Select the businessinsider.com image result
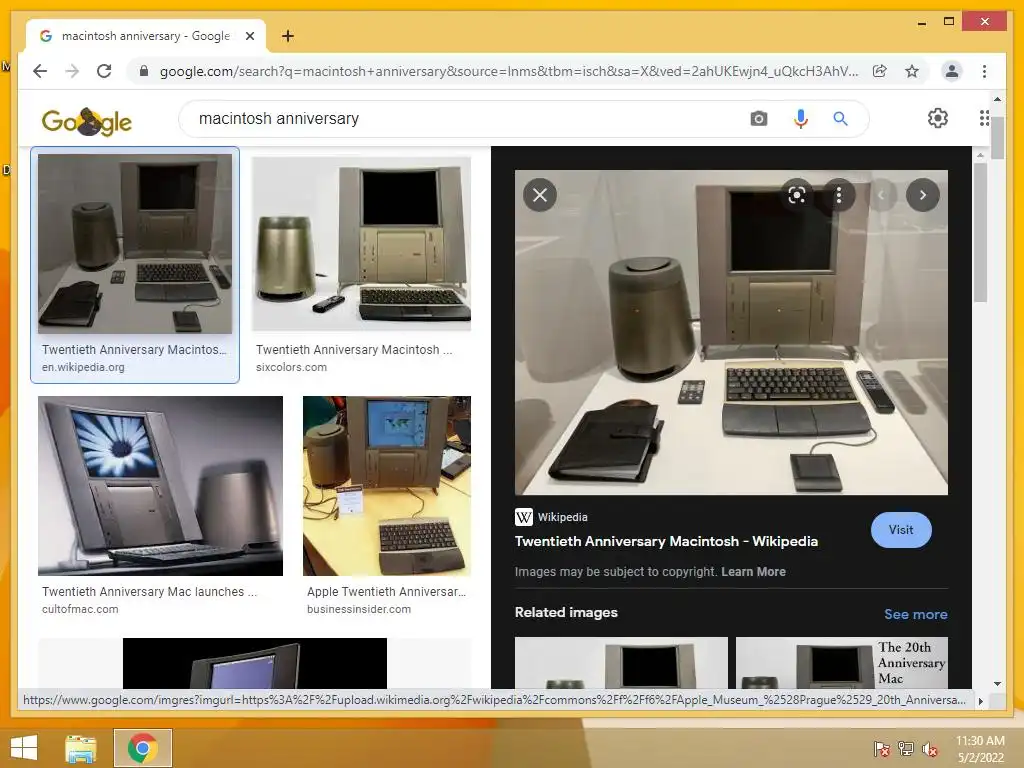The width and height of the screenshot is (1024, 768). point(387,485)
